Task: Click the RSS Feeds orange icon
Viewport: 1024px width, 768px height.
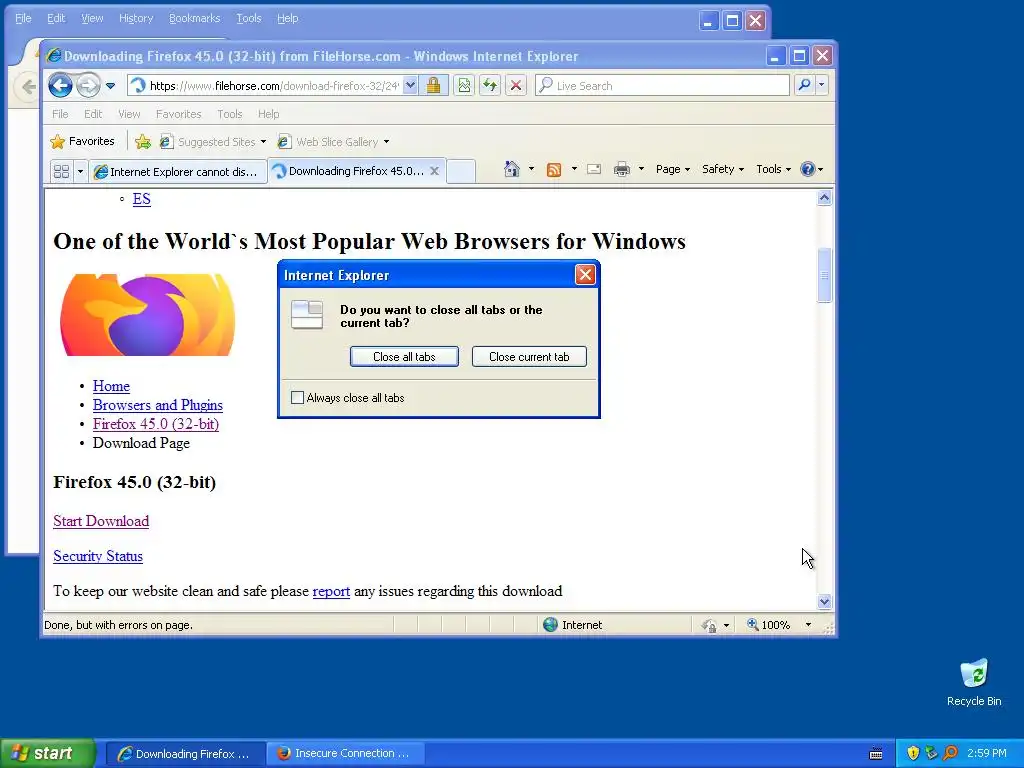Action: [554, 170]
